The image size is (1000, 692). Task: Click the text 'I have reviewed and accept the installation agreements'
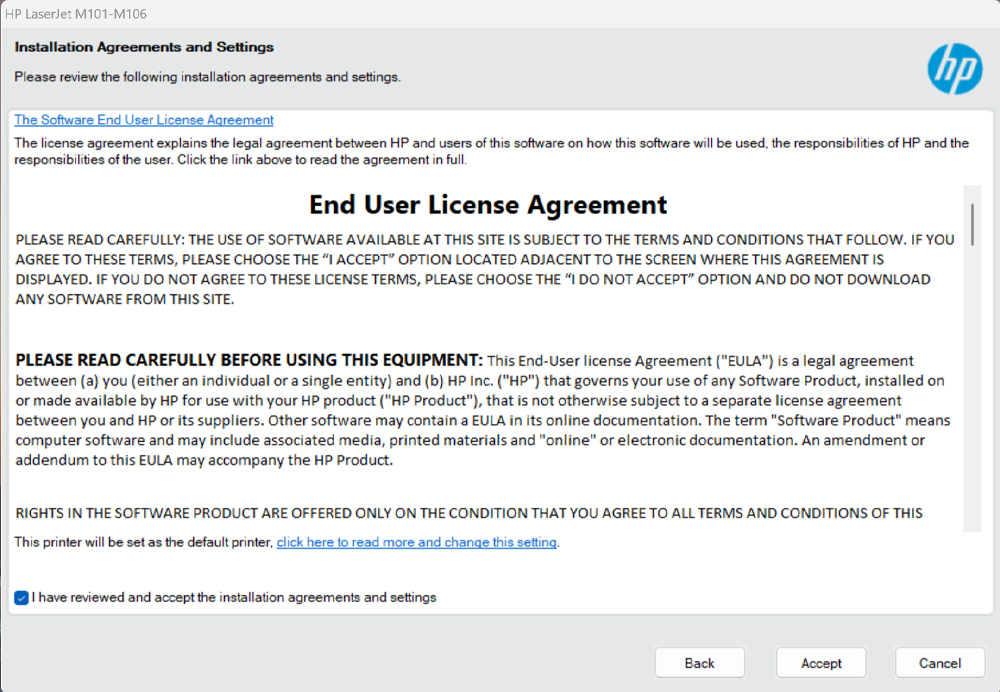pyautogui.click(x=234, y=598)
